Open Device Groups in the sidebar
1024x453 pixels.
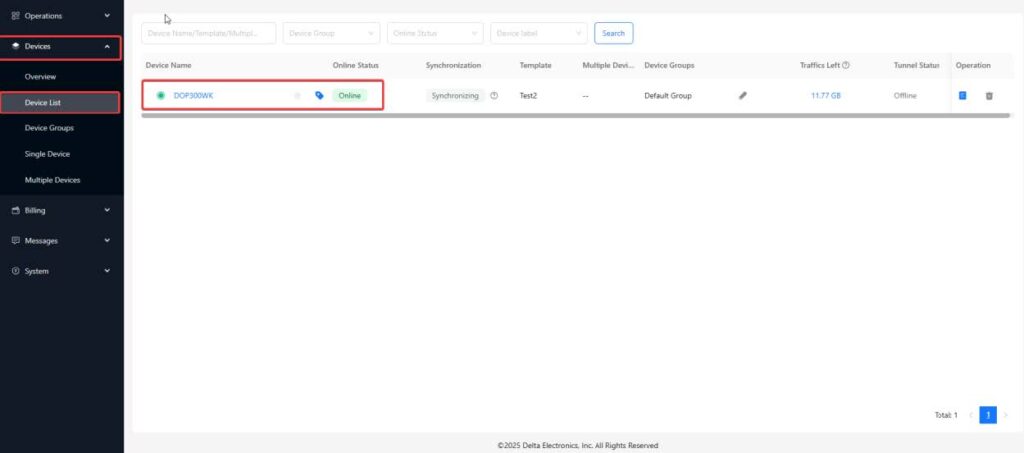(49, 128)
